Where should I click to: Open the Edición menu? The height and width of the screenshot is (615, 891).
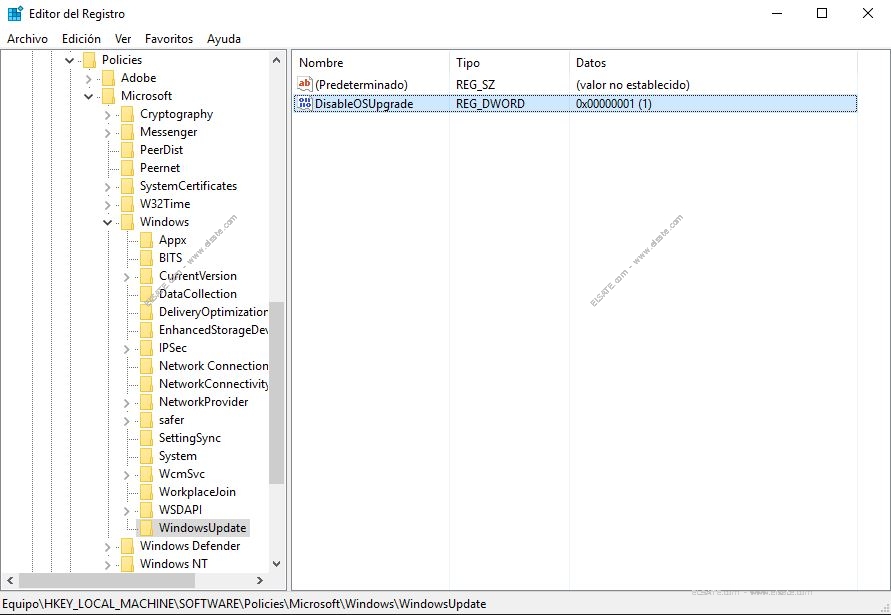pyautogui.click(x=81, y=39)
